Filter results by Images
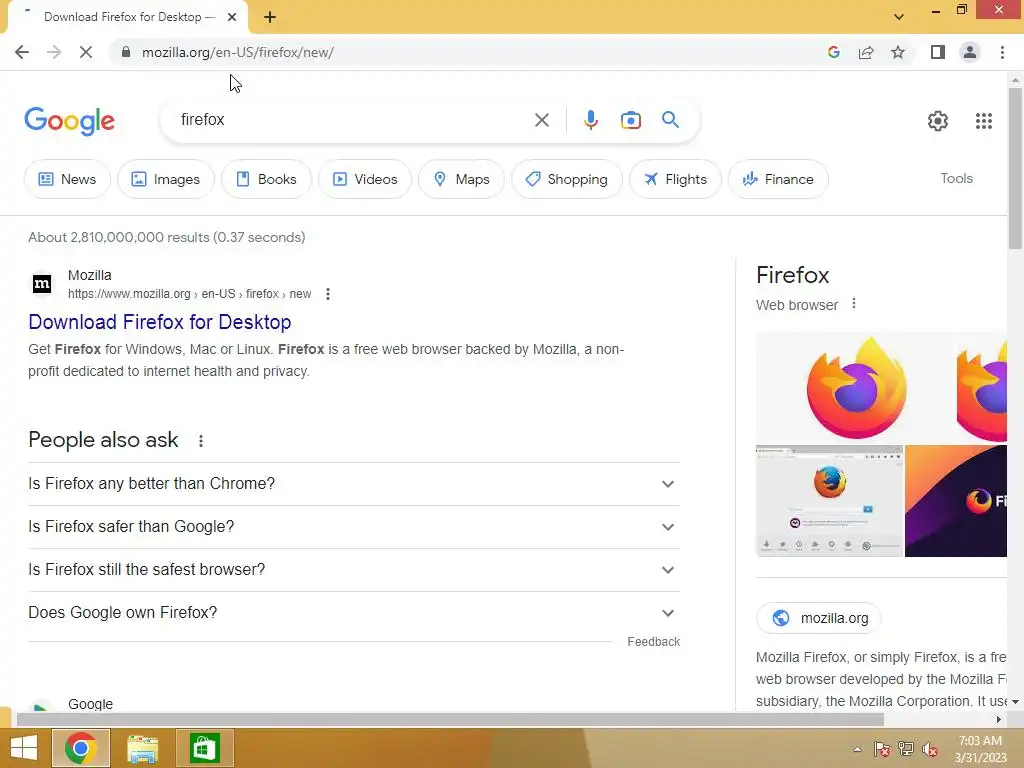The height and width of the screenshot is (768, 1024). click(166, 179)
